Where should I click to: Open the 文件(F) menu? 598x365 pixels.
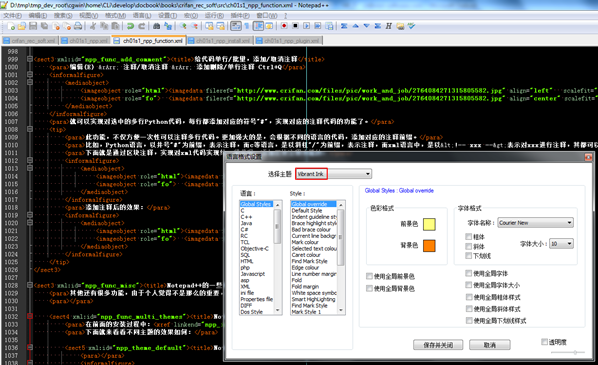click(13, 16)
